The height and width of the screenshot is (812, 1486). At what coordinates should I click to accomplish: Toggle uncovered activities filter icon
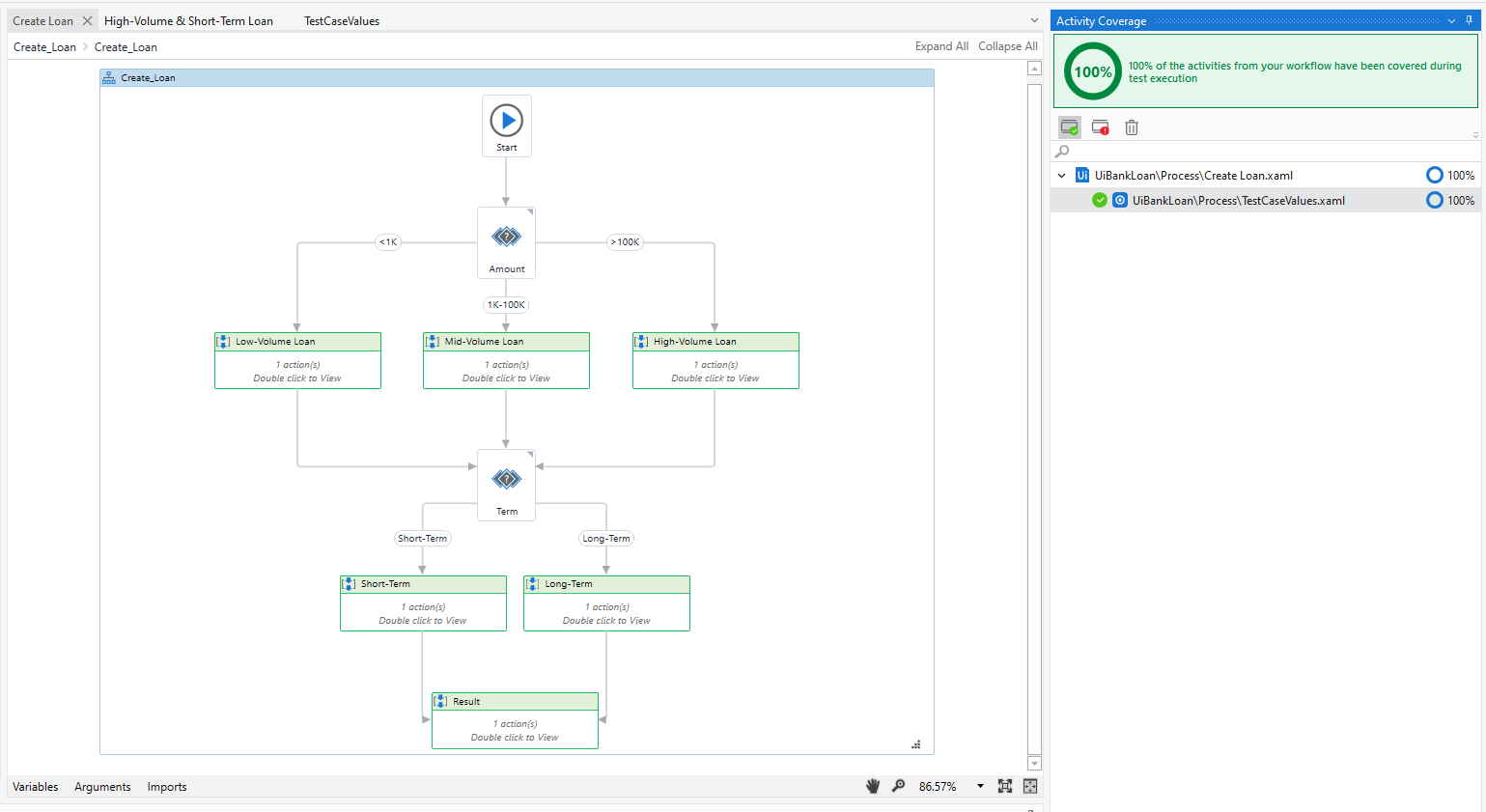point(1100,127)
